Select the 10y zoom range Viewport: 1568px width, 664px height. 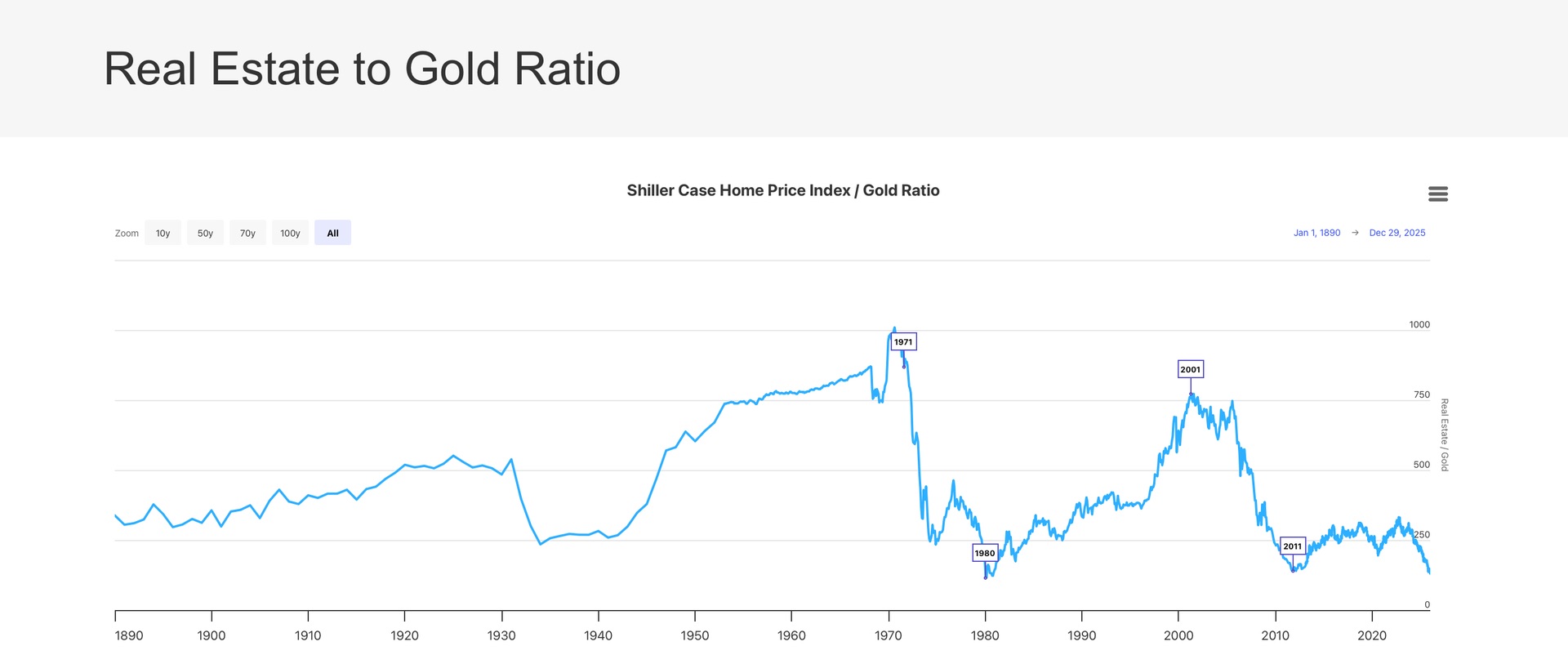coord(163,233)
